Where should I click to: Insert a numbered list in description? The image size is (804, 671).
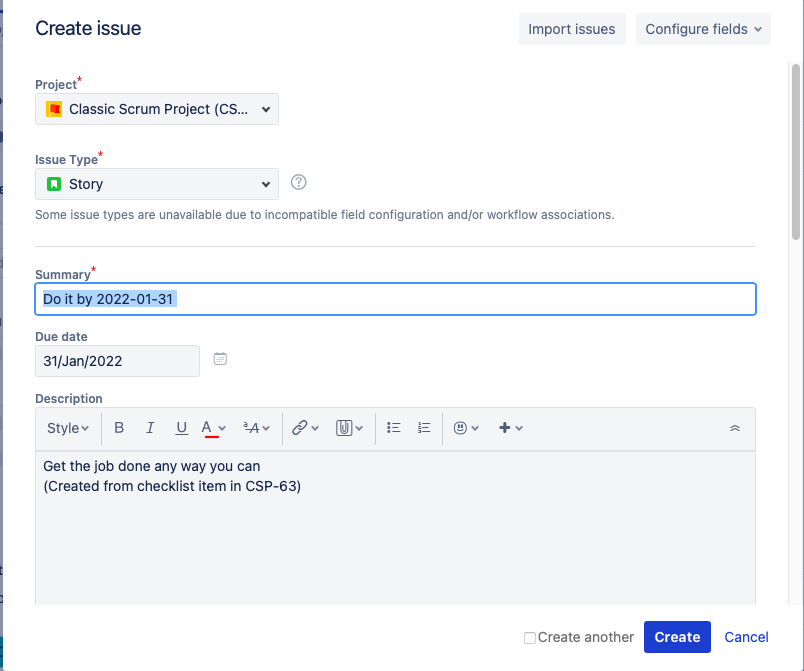tap(424, 428)
